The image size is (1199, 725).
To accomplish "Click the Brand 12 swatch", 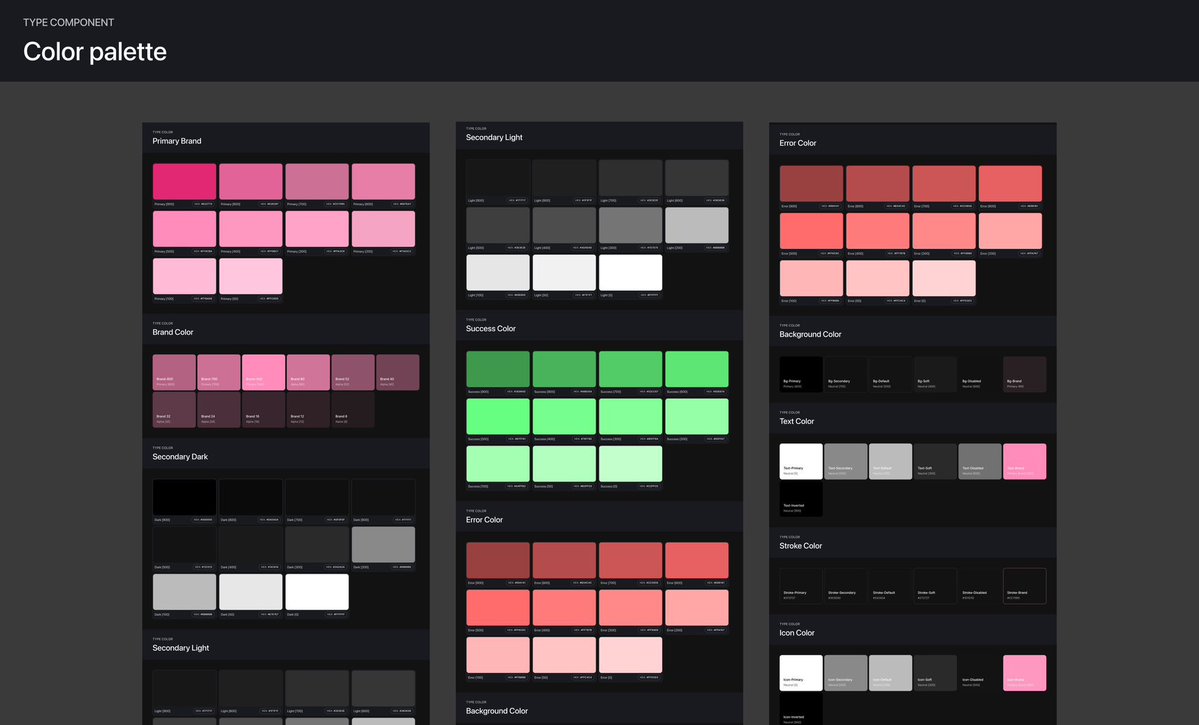I will click(308, 409).
